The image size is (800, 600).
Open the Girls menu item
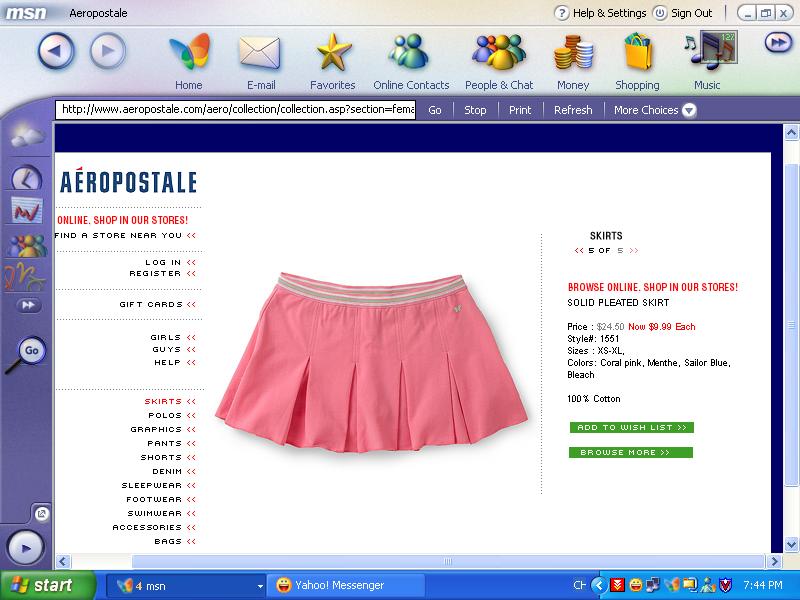(x=173, y=337)
